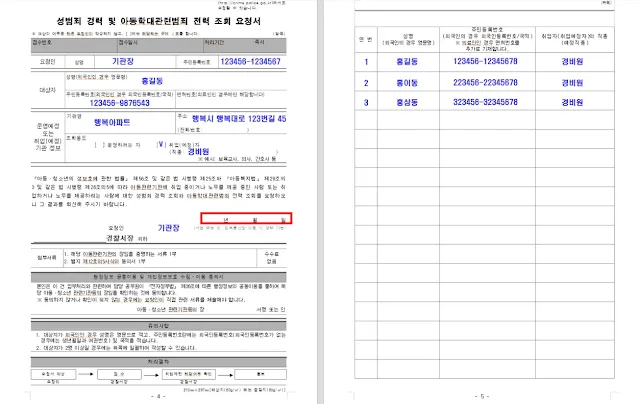Screen dimensions: 639x404
Task: Click the 대상자 section label
Action: 47,90
